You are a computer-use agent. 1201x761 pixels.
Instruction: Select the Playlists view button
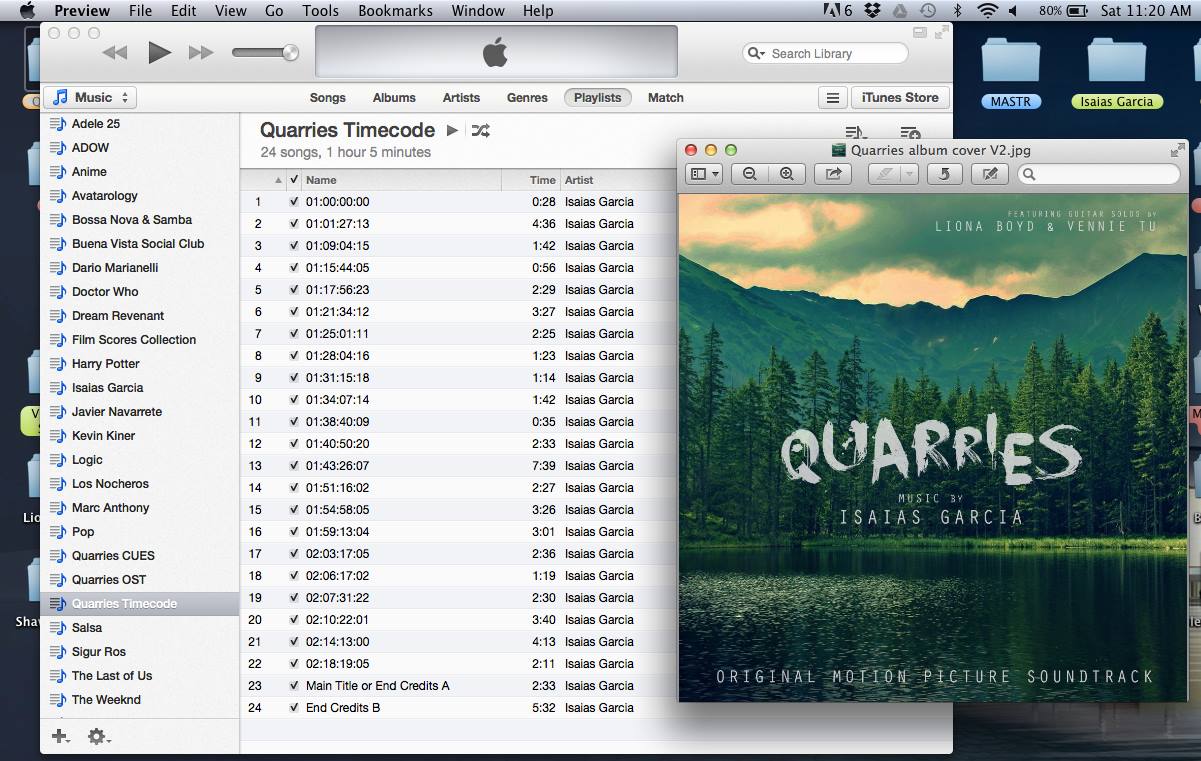pos(598,98)
